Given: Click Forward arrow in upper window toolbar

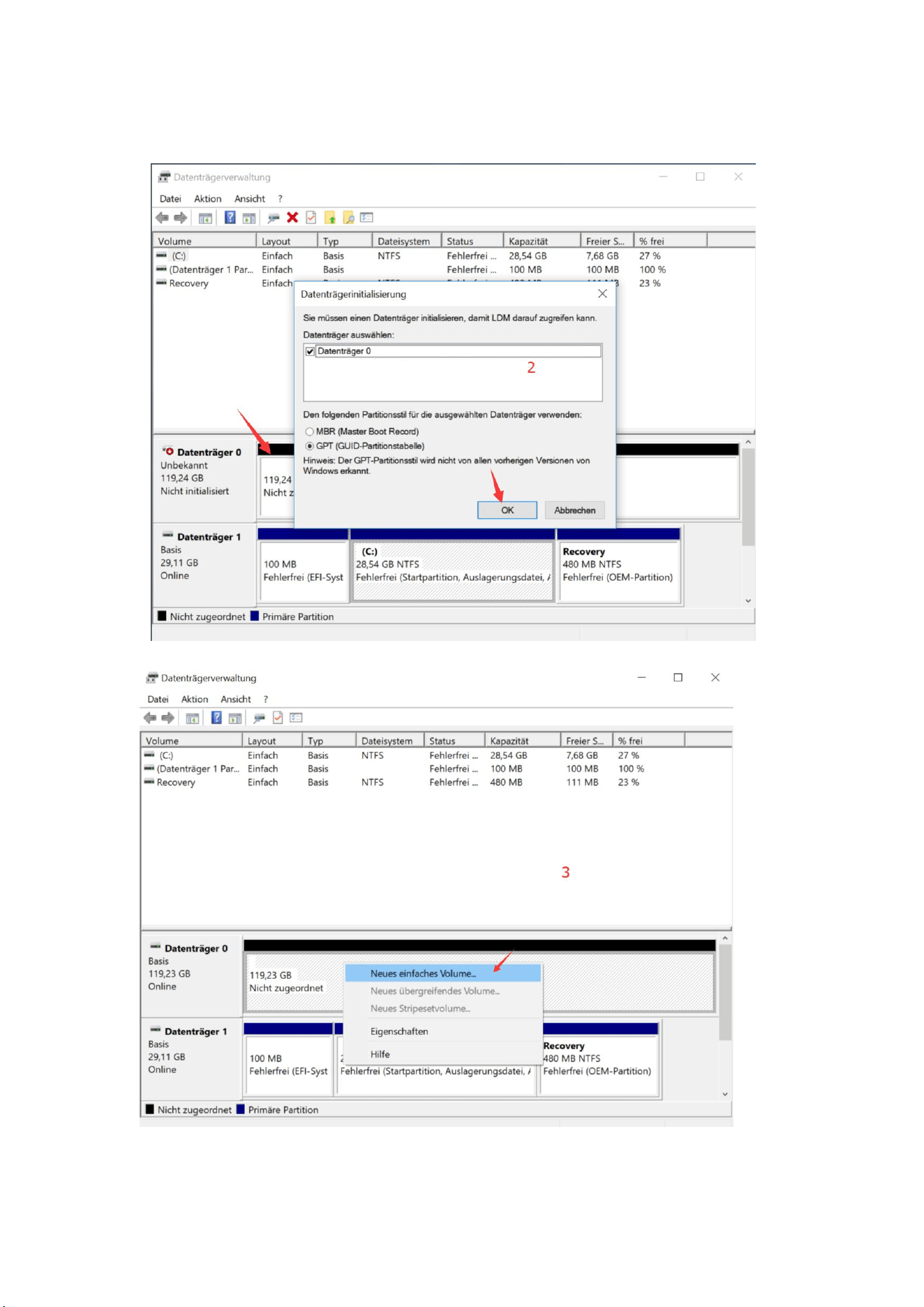Looking at the screenshot, I should point(181,218).
